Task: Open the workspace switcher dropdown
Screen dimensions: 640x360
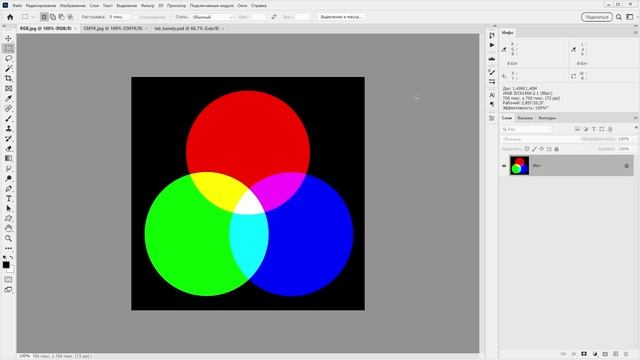Action: pos(630,17)
